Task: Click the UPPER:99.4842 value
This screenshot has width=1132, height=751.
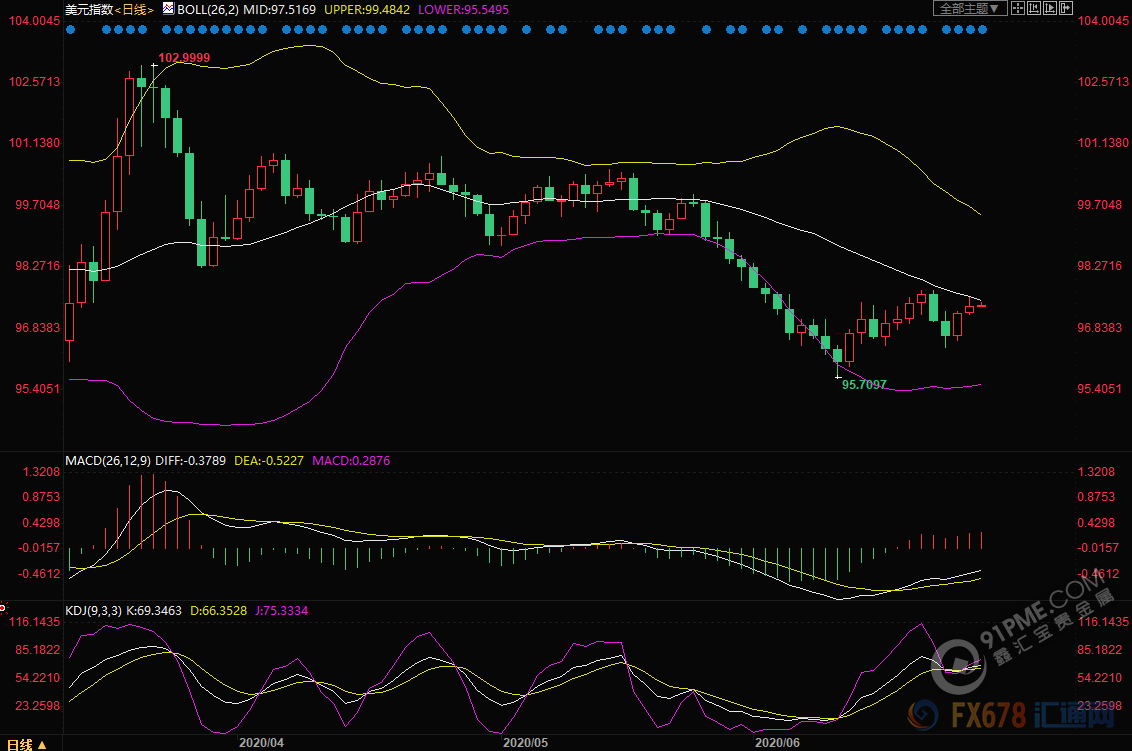Action: [367, 9]
